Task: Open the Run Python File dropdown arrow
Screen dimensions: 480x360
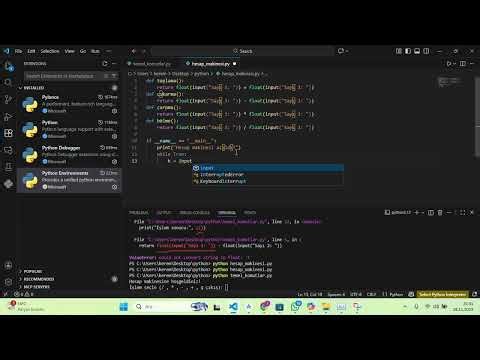Action: [454, 63]
